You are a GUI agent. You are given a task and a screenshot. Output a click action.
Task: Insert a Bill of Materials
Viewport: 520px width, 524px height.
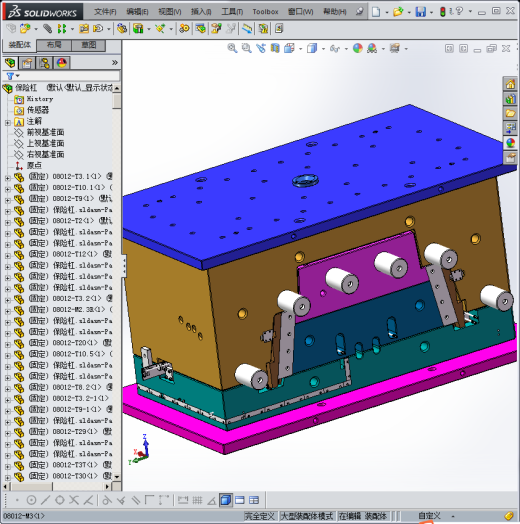[x=201, y=29]
